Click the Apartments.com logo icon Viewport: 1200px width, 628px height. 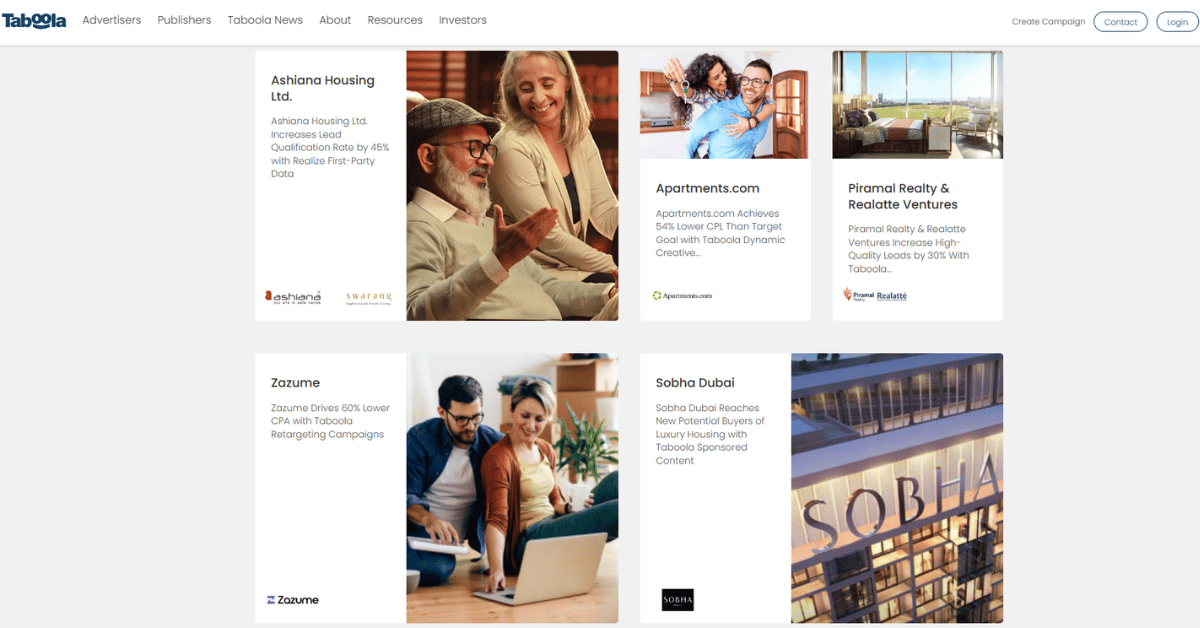[682, 296]
